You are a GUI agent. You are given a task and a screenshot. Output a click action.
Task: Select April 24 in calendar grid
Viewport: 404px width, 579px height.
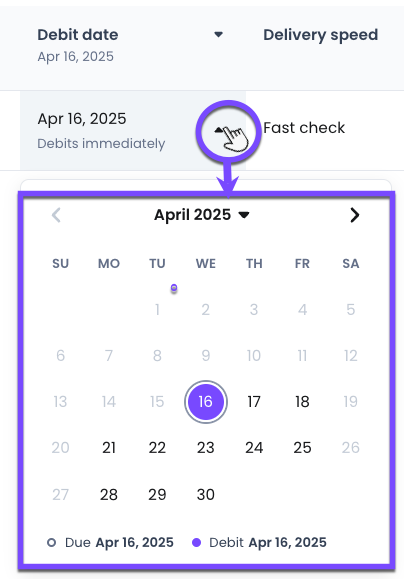tap(254, 448)
